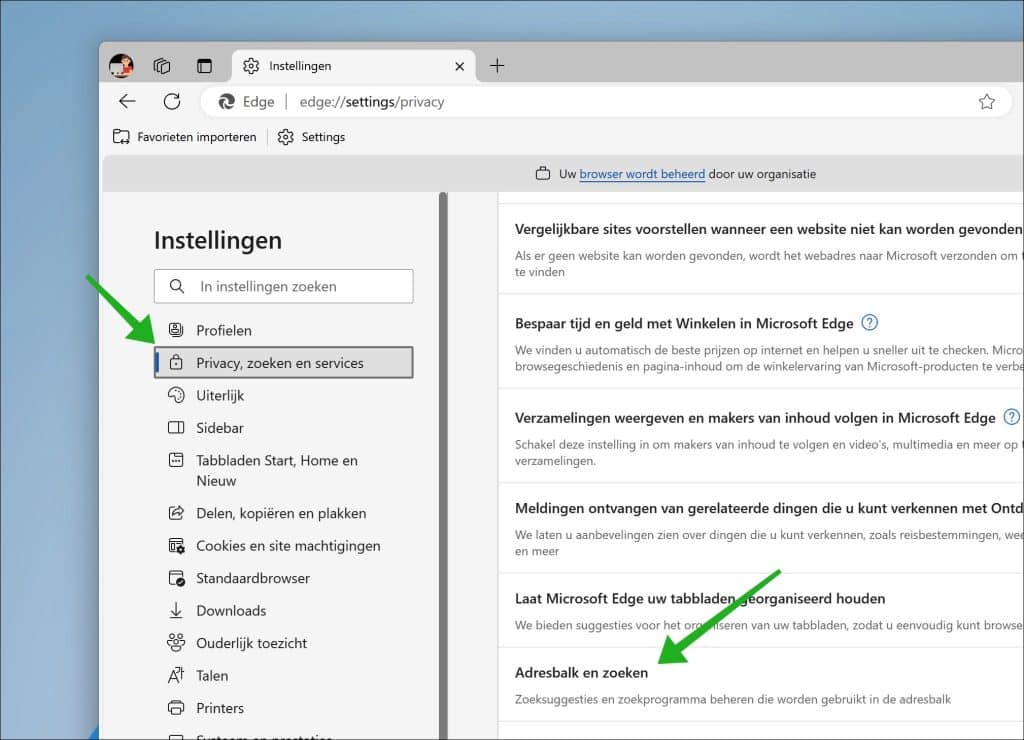Click the lock icon beside Privacy

tap(176, 362)
